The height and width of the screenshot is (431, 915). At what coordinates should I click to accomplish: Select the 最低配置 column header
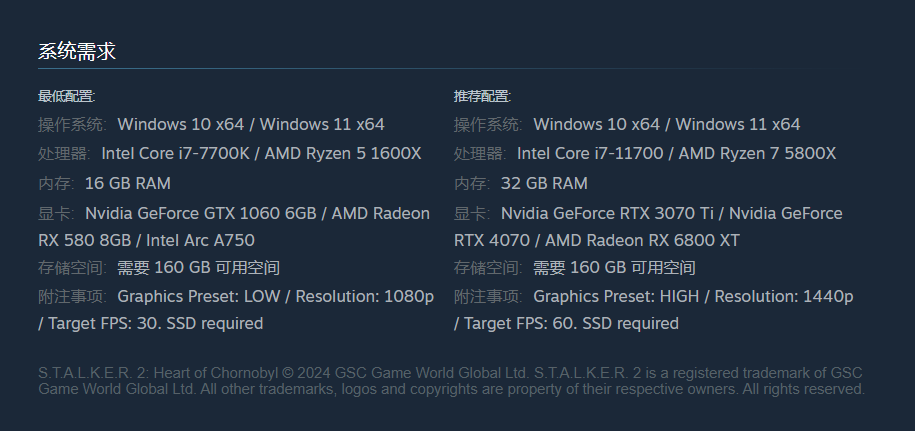(67, 96)
